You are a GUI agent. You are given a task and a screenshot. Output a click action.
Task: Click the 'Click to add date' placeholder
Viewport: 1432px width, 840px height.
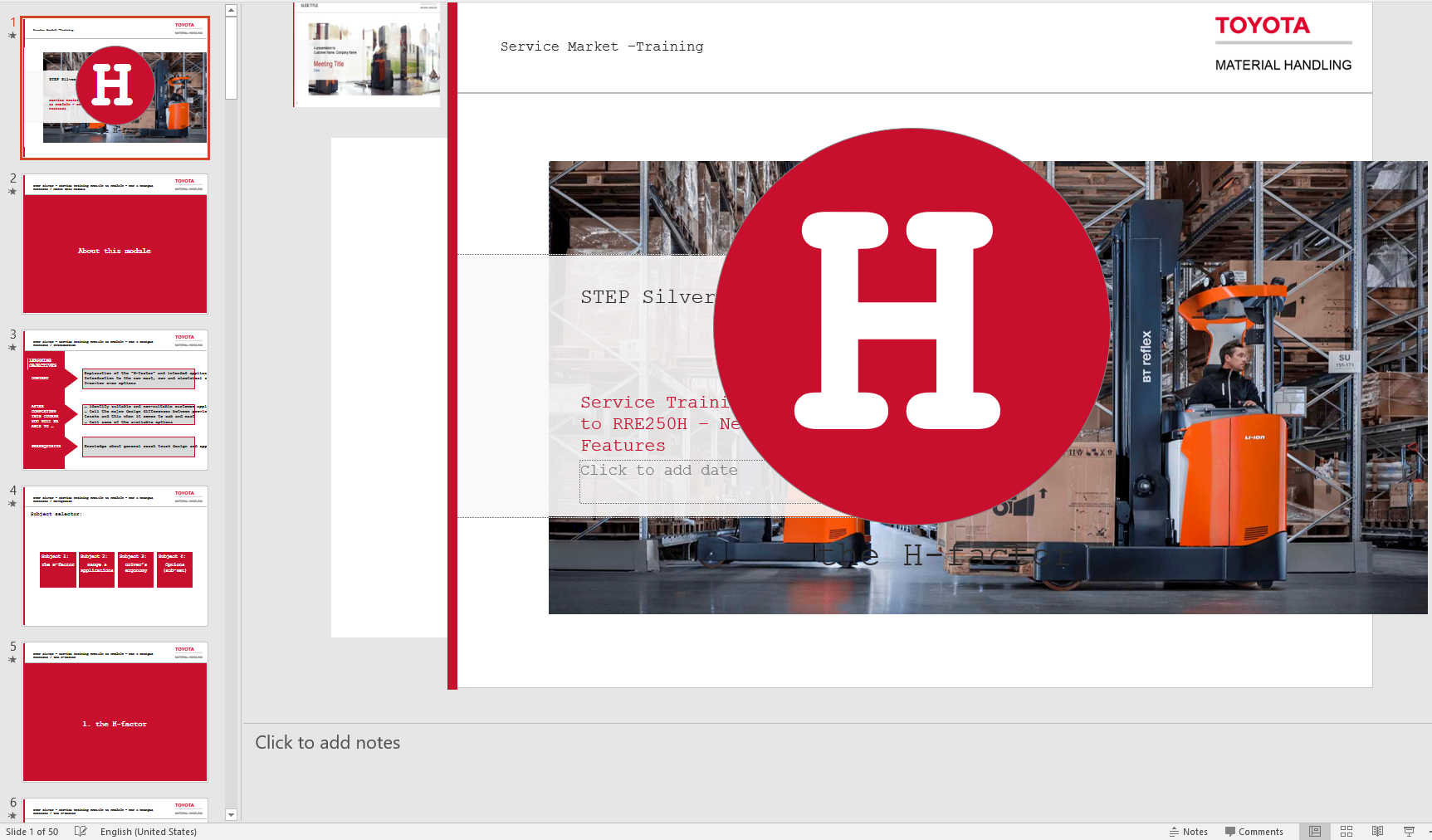[659, 471]
